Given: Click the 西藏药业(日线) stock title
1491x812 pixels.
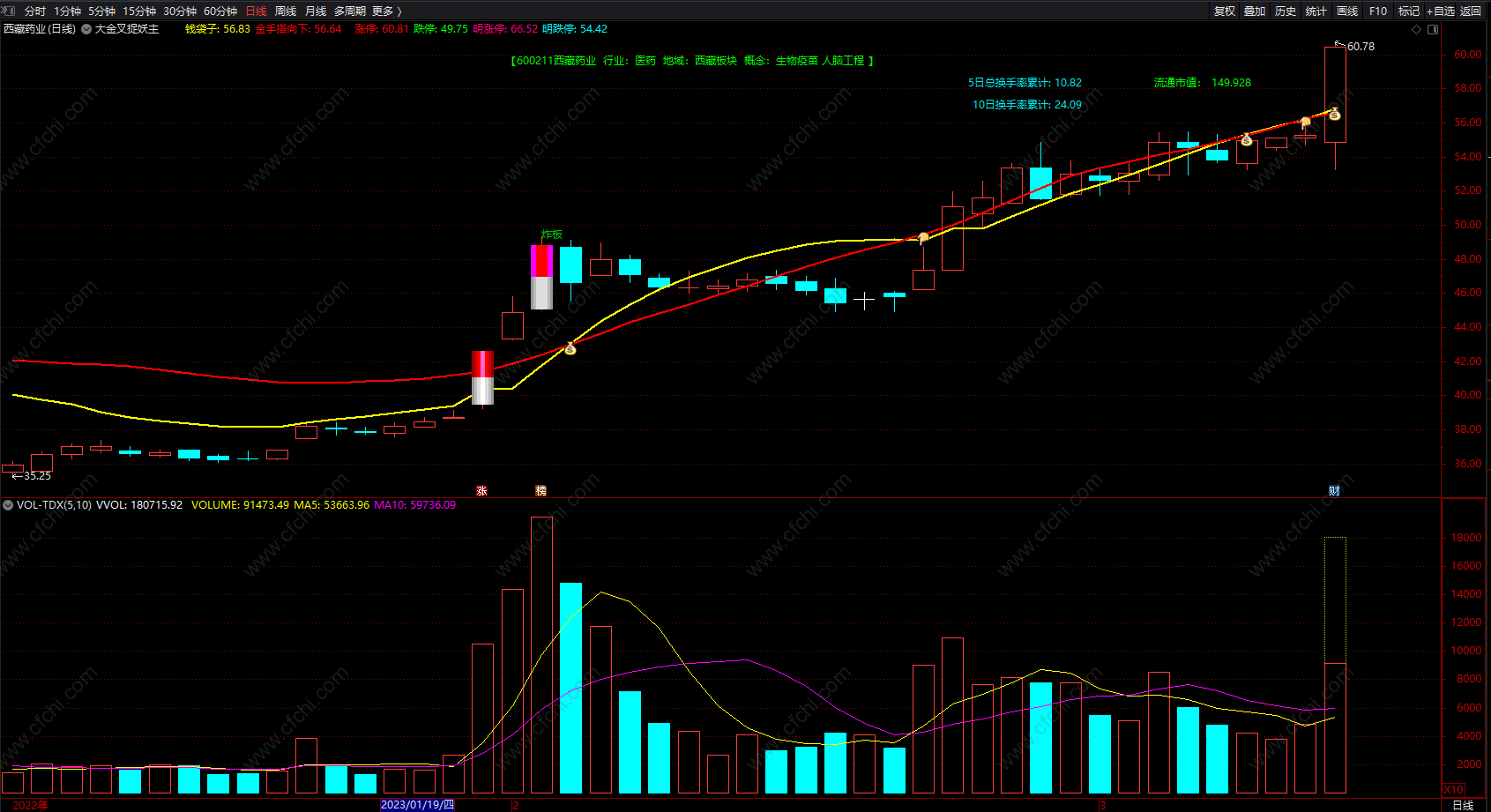Looking at the screenshot, I should pos(40,29).
